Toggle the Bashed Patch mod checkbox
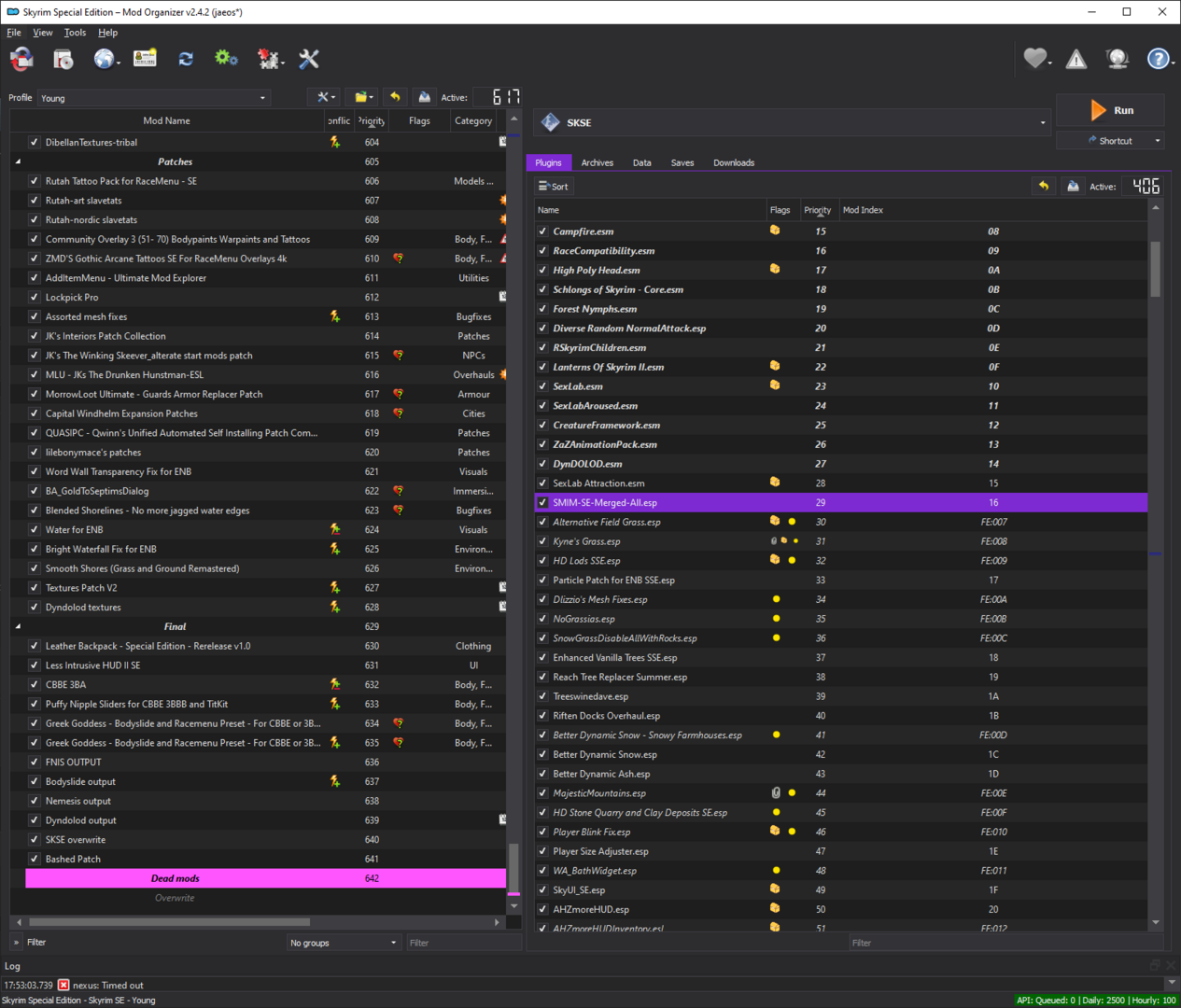 point(35,860)
